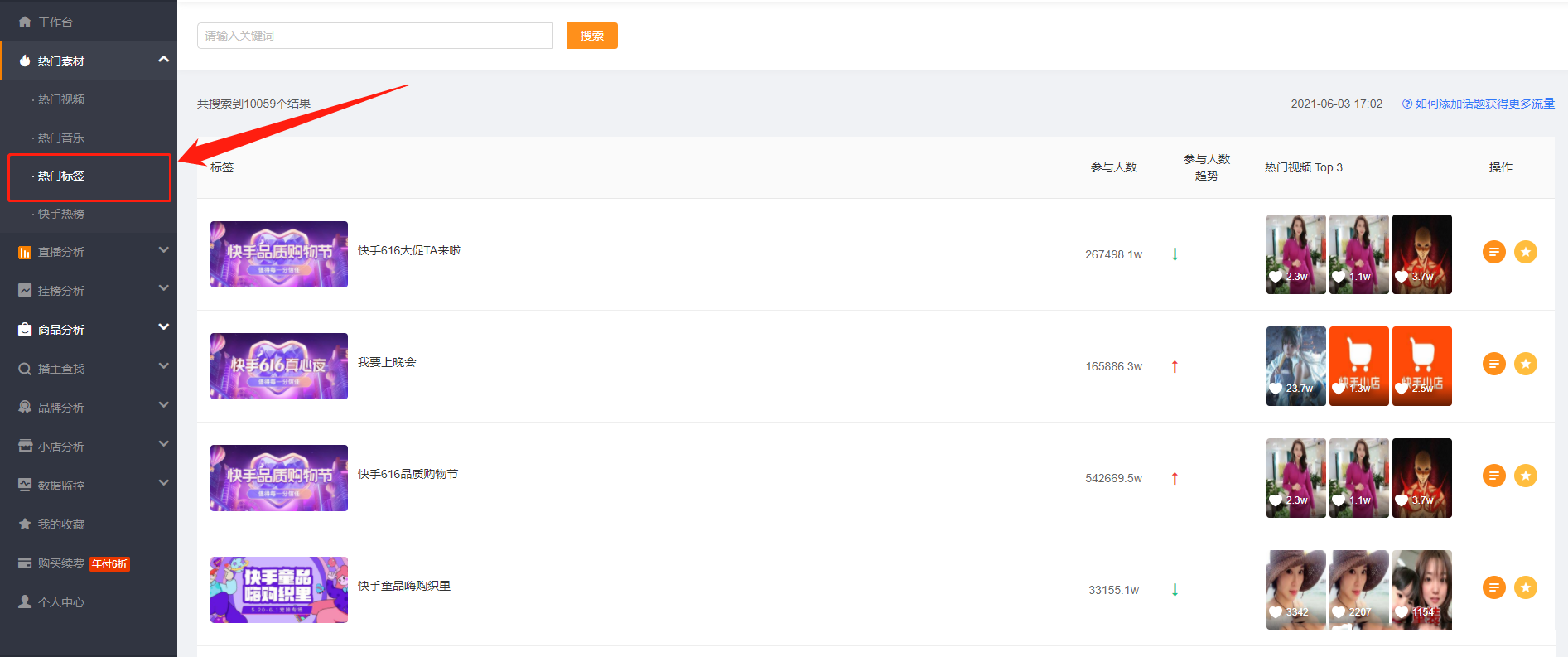Image resolution: width=1568 pixels, height=657 pixels.
Task: Expand the 挂榜分析 chevron
Action: coord(163,288)
